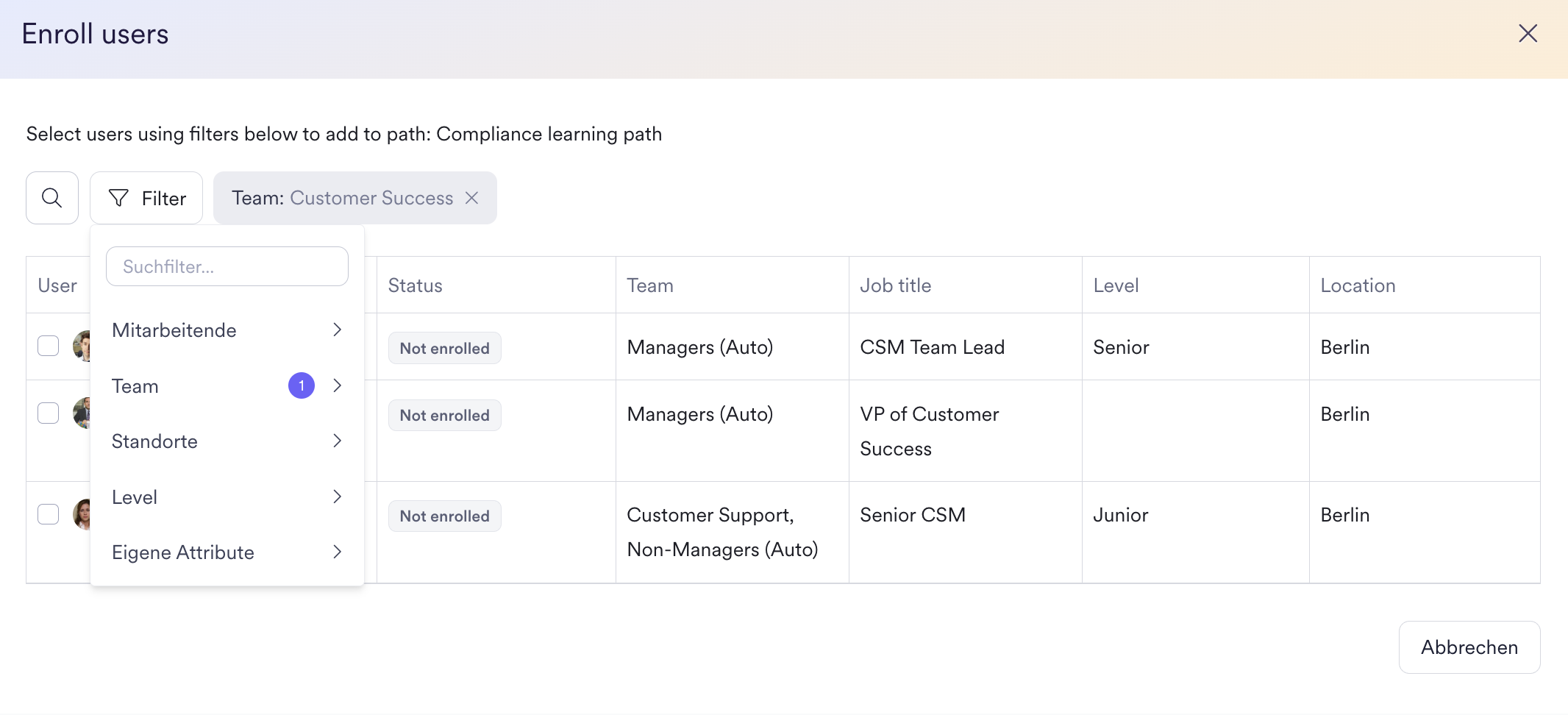Click the Abbrechen button
1568x715 pixels.
pos(1469,647)
